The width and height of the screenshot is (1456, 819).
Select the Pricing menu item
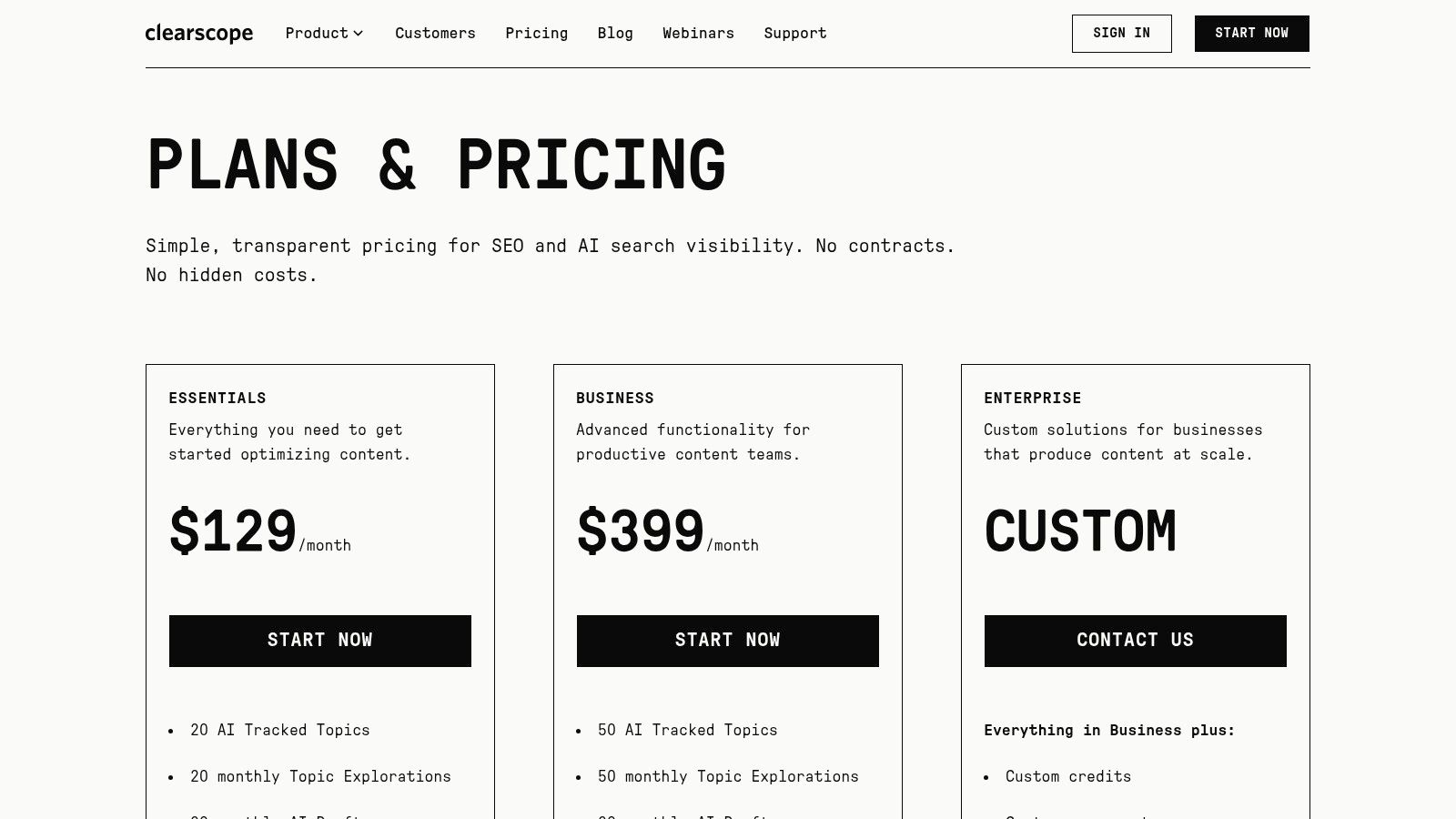pos(536,34)
